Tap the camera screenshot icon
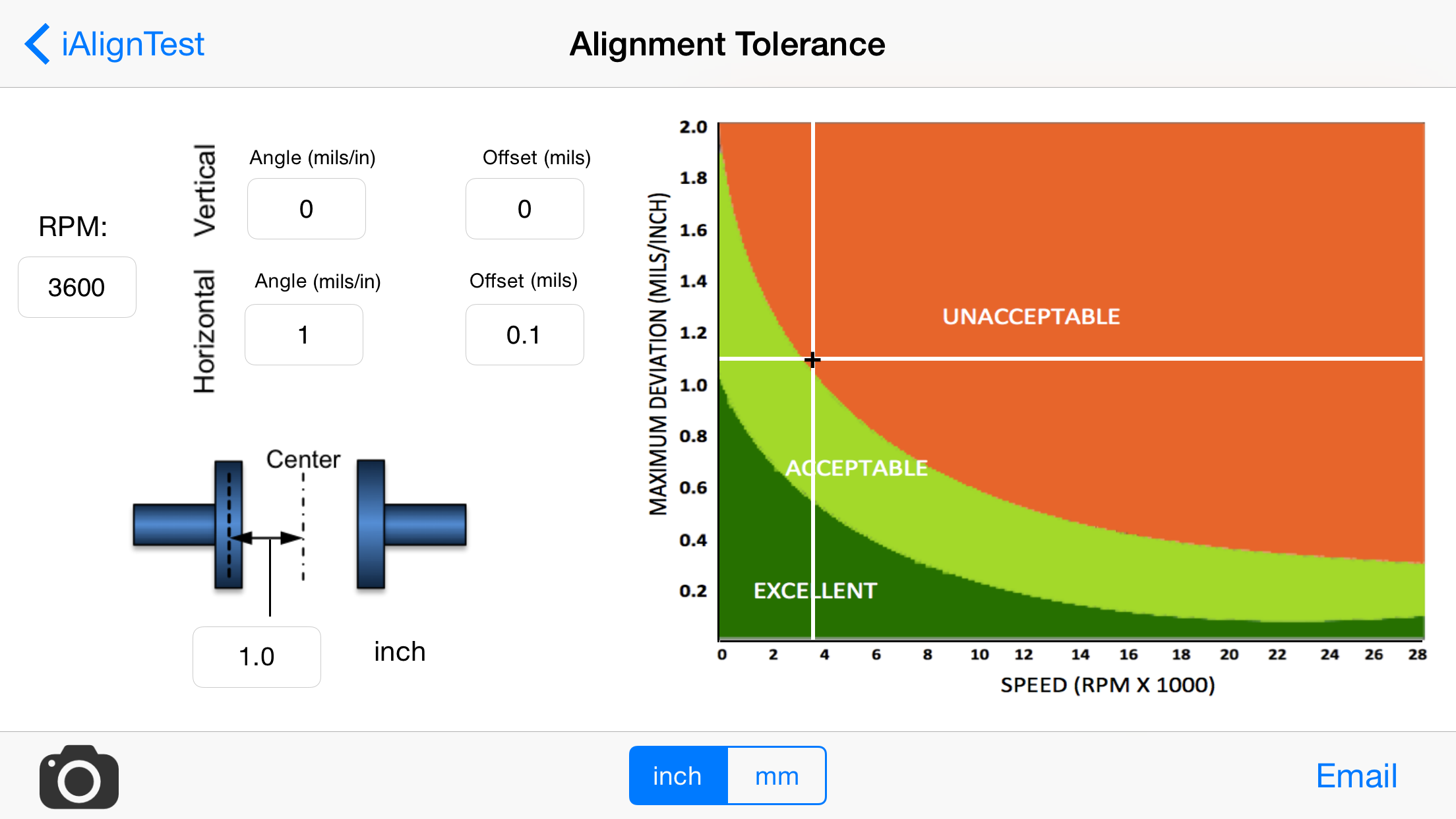 [x=79, y=777]
